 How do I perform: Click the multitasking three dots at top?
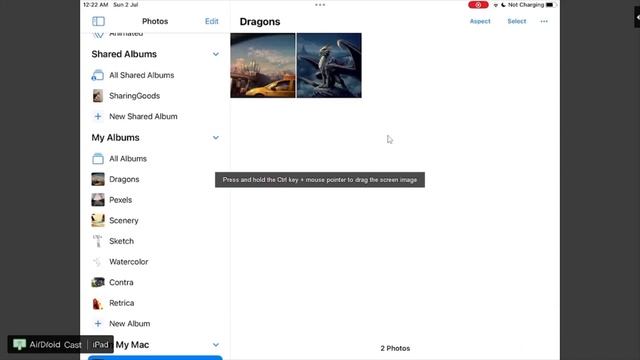point(320,5)
